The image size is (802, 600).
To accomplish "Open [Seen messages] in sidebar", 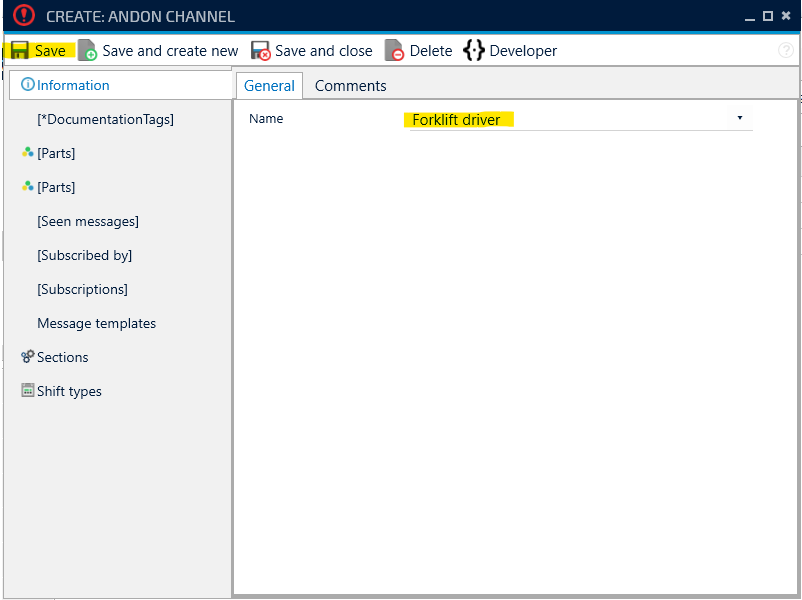I will pyautogui.click(x=88, y=221).
